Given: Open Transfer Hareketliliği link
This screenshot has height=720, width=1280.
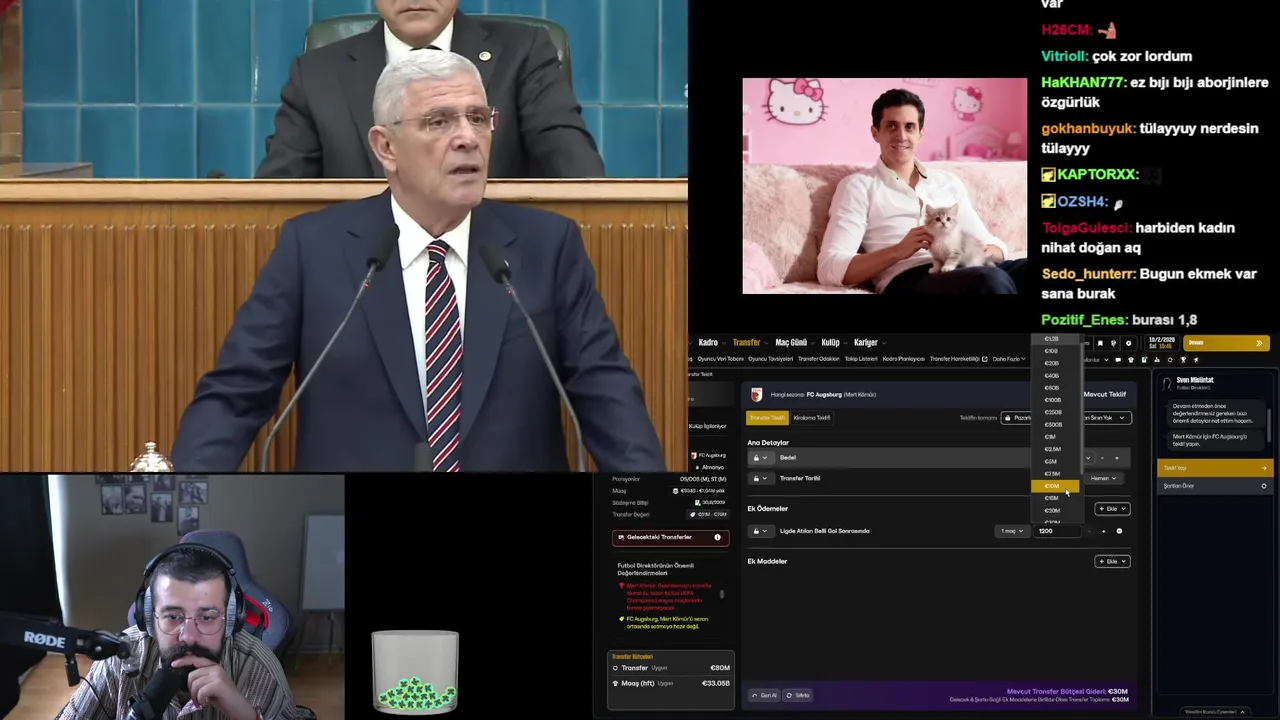Looking at the screenshot, I should coord(958,359).
